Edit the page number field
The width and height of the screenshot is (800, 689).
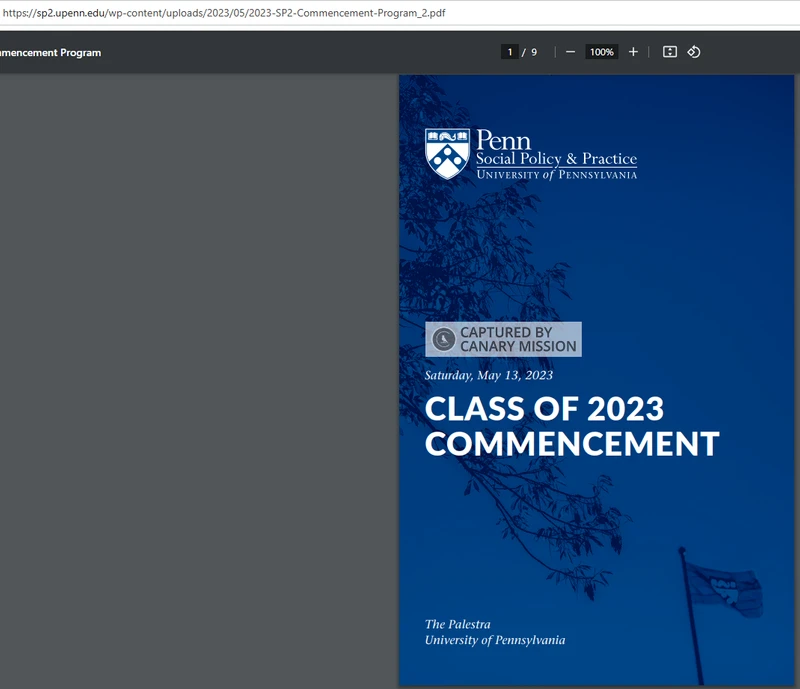pos(510,52)
